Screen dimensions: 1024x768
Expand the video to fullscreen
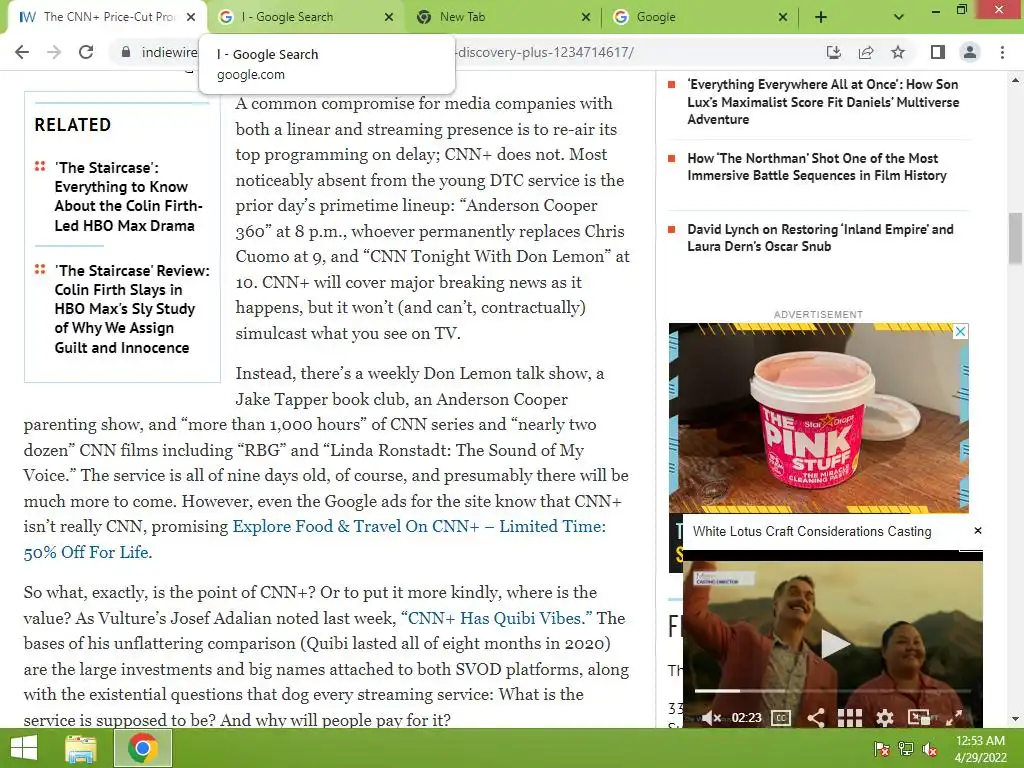[x=954, y=717]
